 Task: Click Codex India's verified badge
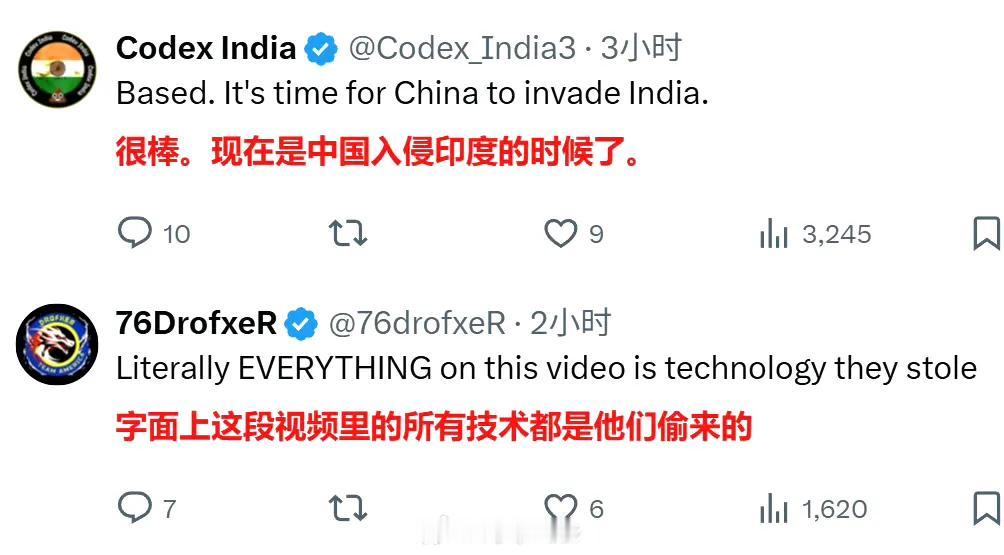click(x=320, y=49)
